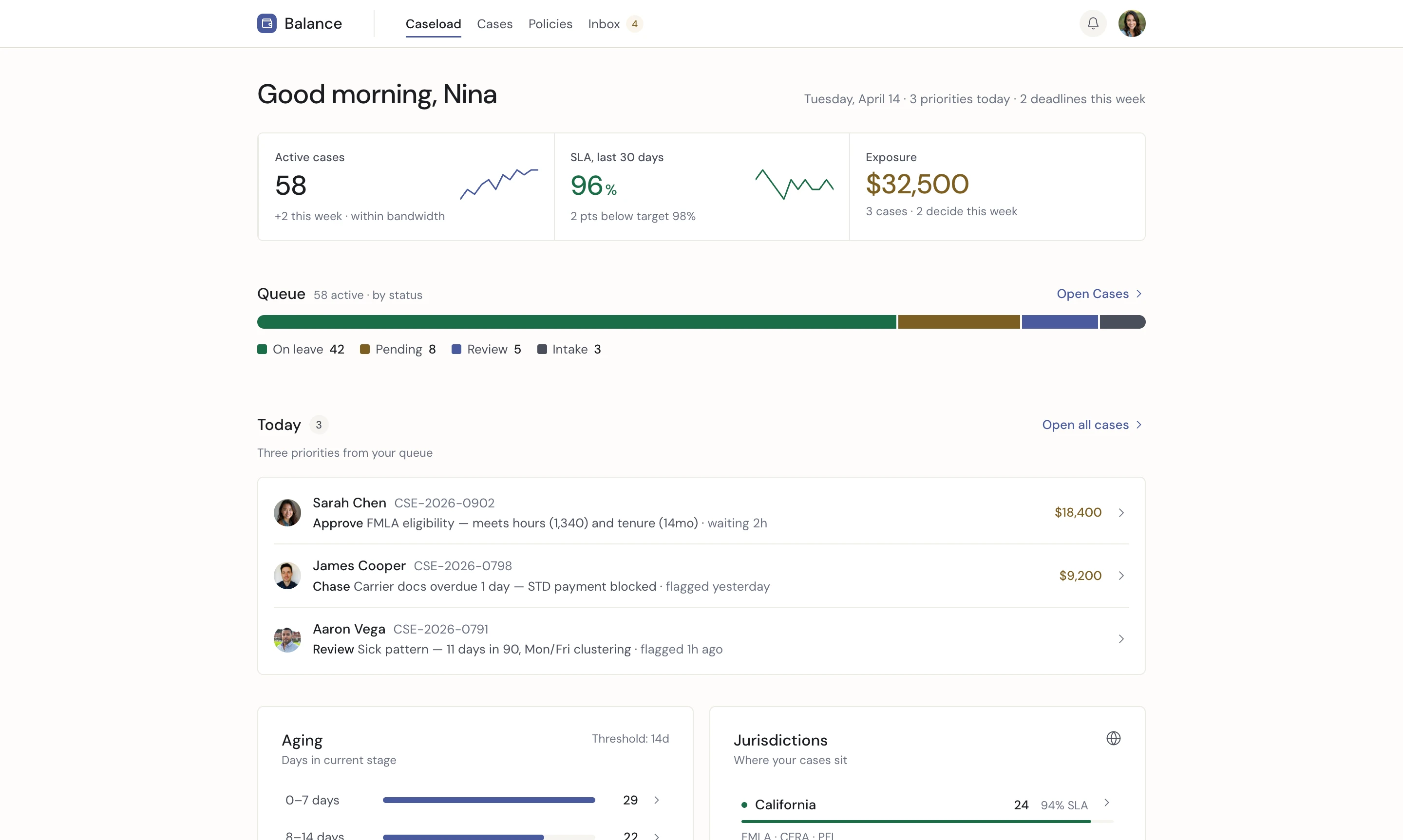Click the Inbox badge showing 4

point(635,24)
